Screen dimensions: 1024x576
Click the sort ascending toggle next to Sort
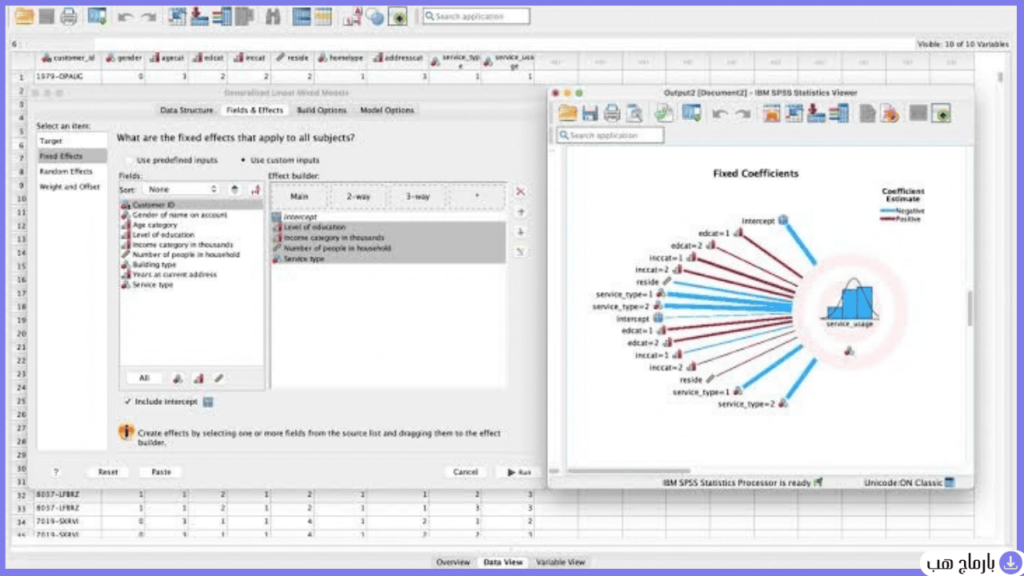coord(234,189)
